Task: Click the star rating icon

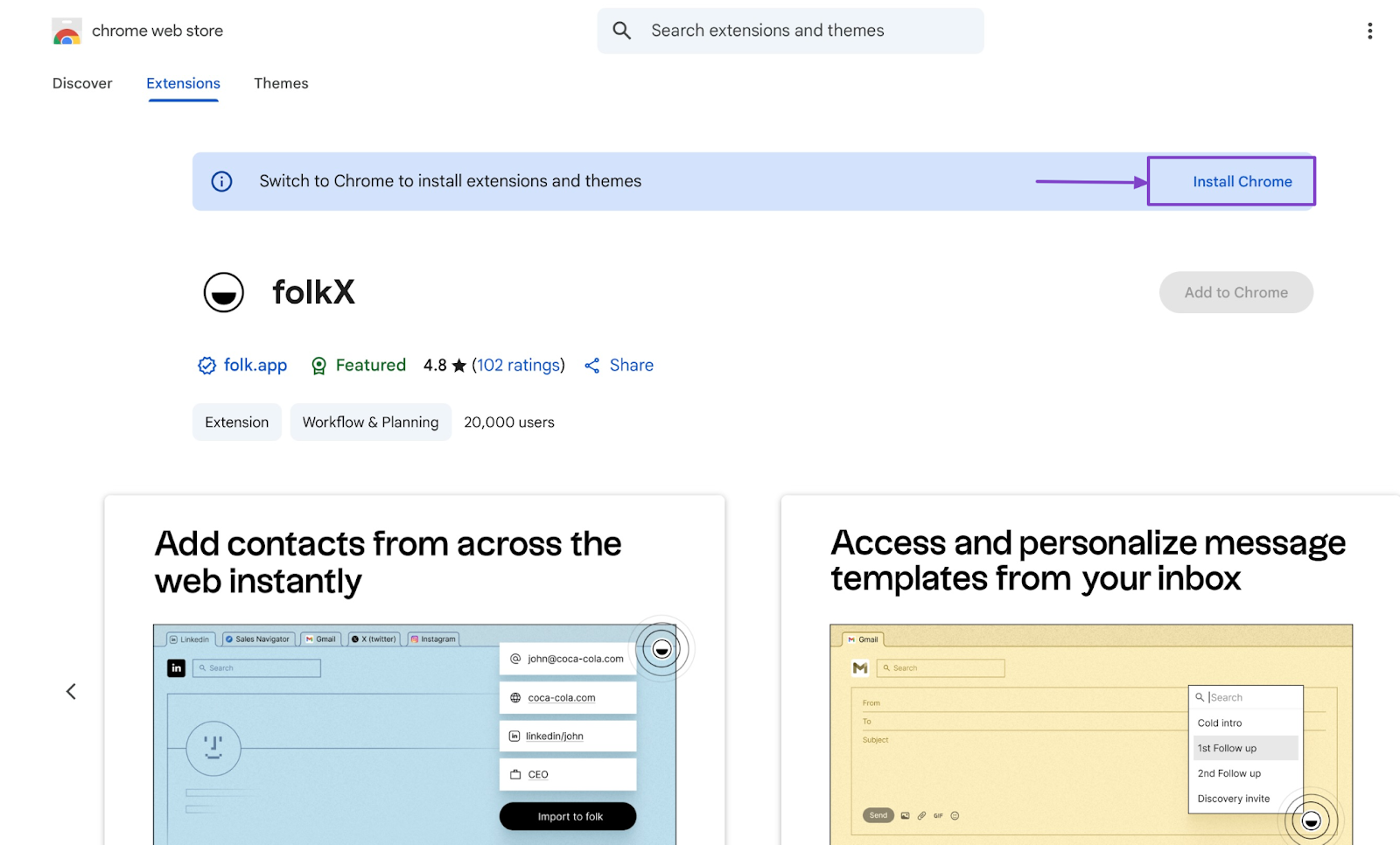Action: click(x=458, y=366)
